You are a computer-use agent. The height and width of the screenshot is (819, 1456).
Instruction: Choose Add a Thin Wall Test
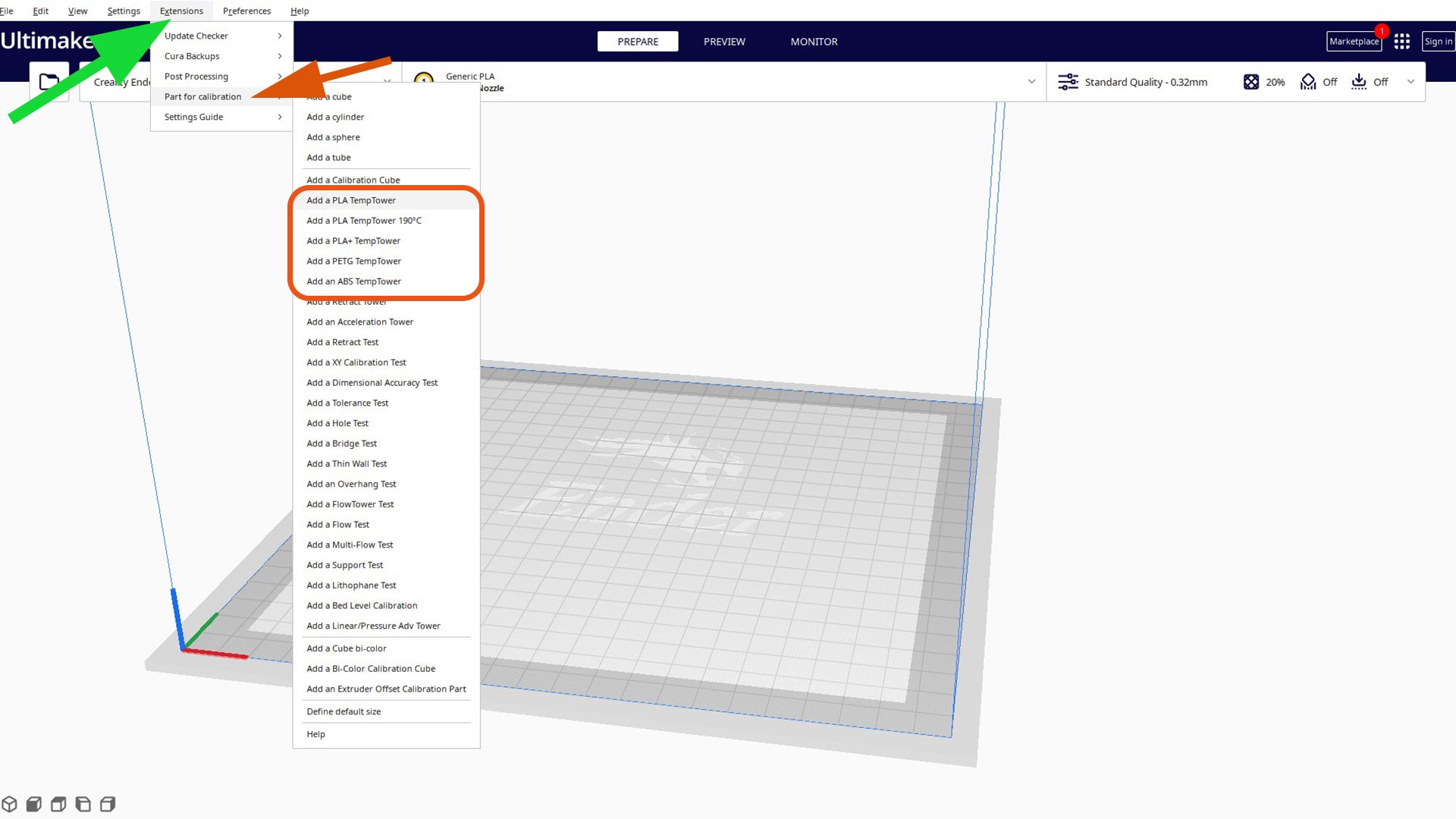(x=386, y=464)
